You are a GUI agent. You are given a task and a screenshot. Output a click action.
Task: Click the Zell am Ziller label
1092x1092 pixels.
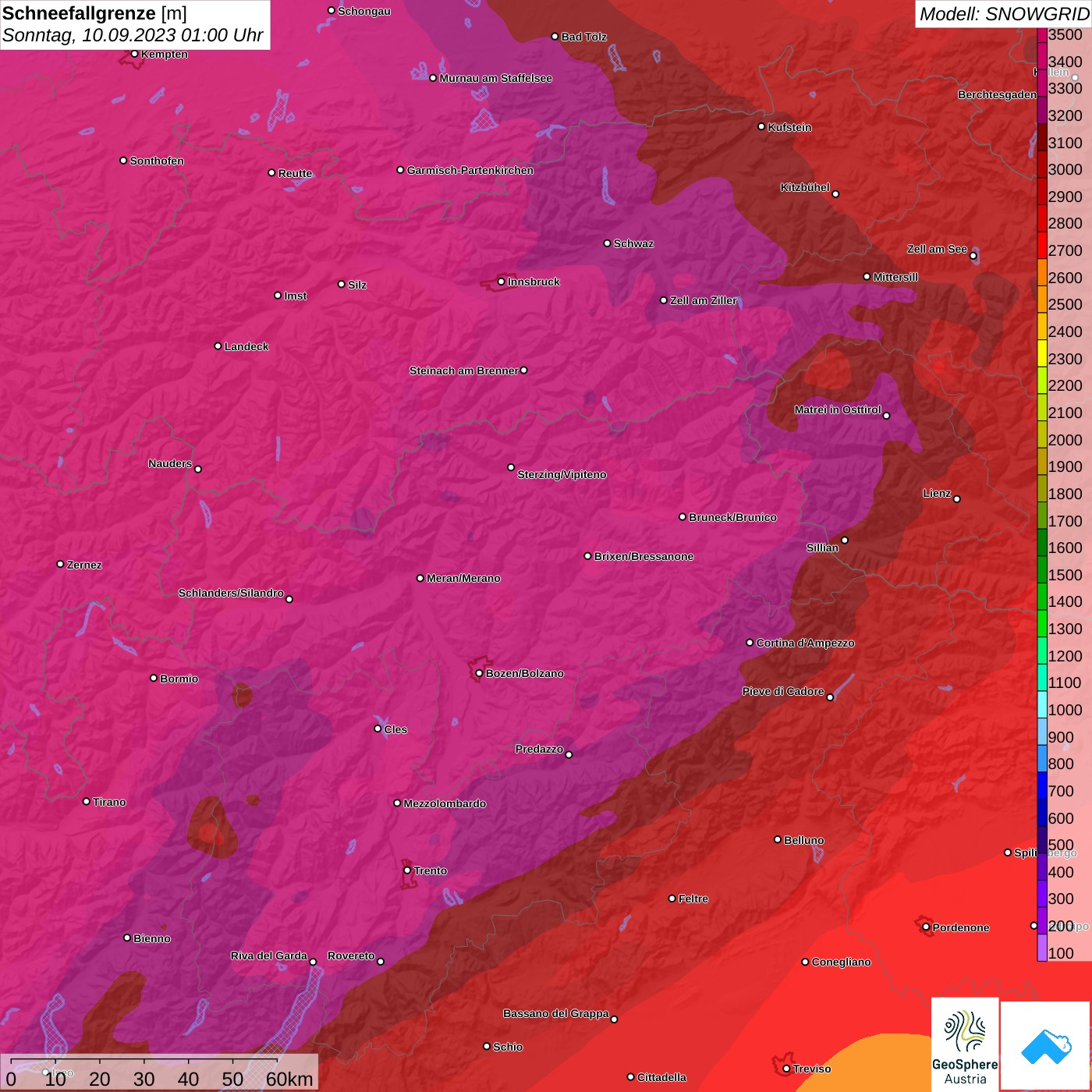pos(703,300)
